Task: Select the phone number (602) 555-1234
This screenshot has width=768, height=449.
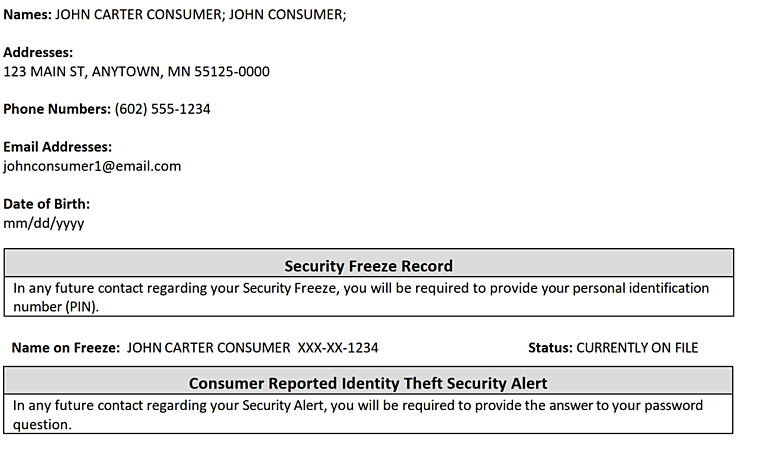Action: click(x=162, y=109)
